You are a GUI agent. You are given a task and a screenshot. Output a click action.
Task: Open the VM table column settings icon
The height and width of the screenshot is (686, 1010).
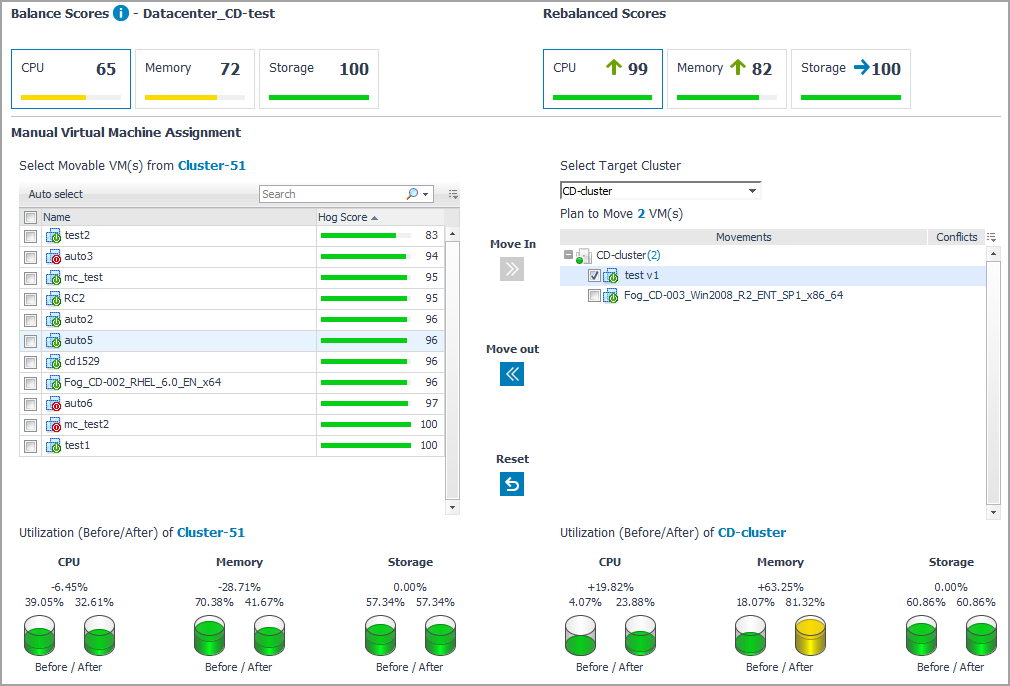coord(453,194)
